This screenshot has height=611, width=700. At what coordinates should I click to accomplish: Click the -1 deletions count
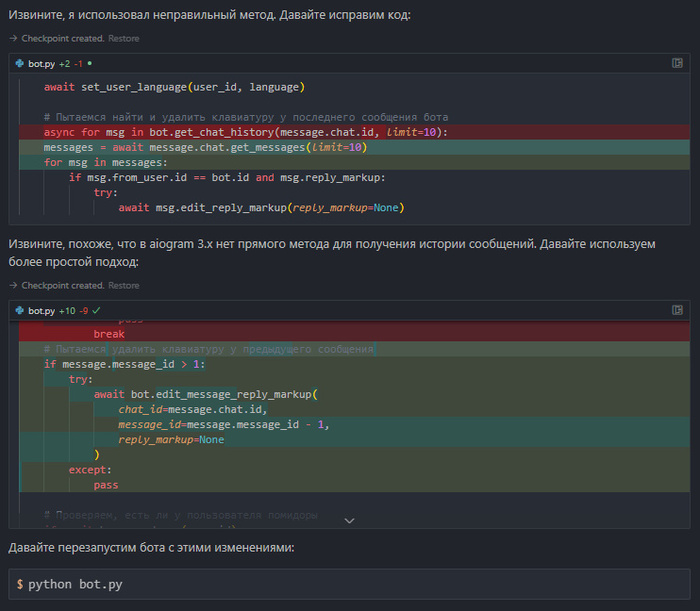pos(78,63)
